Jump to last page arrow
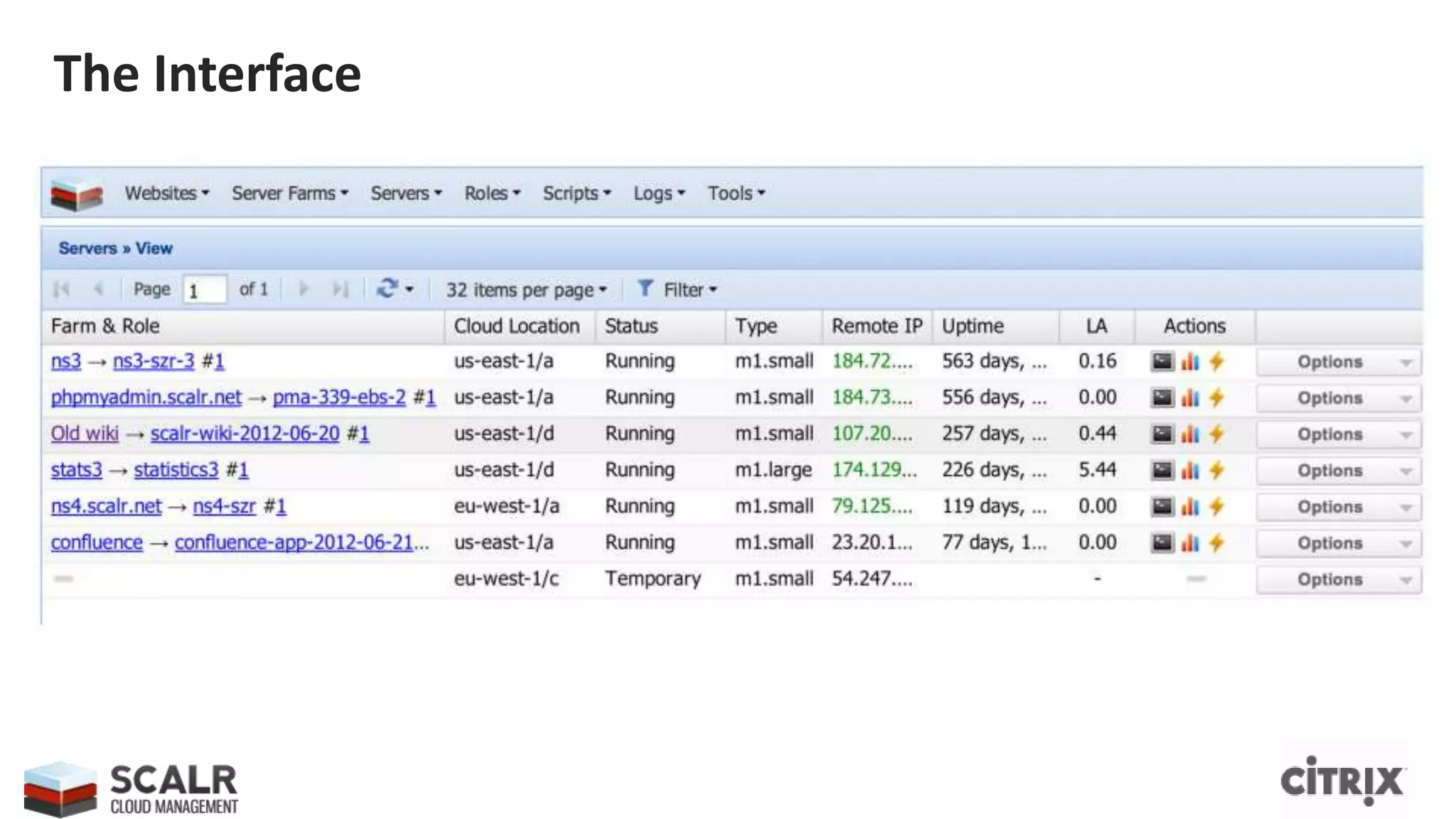The width and height of the screenshot is (1456, 819). (x=341, y=289)
